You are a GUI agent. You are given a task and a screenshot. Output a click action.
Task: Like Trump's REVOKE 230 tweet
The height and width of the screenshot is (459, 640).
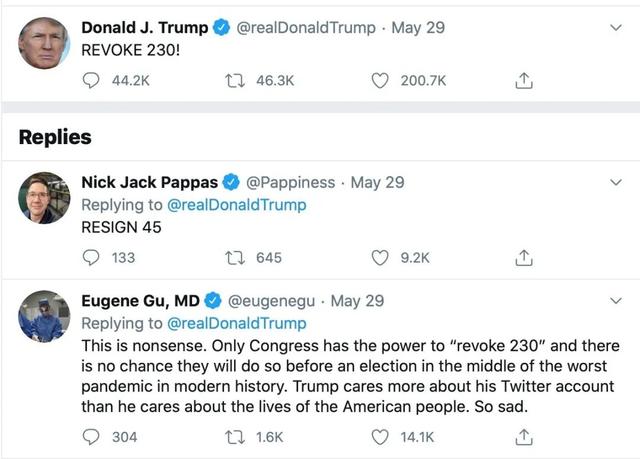tap(380, 79)
